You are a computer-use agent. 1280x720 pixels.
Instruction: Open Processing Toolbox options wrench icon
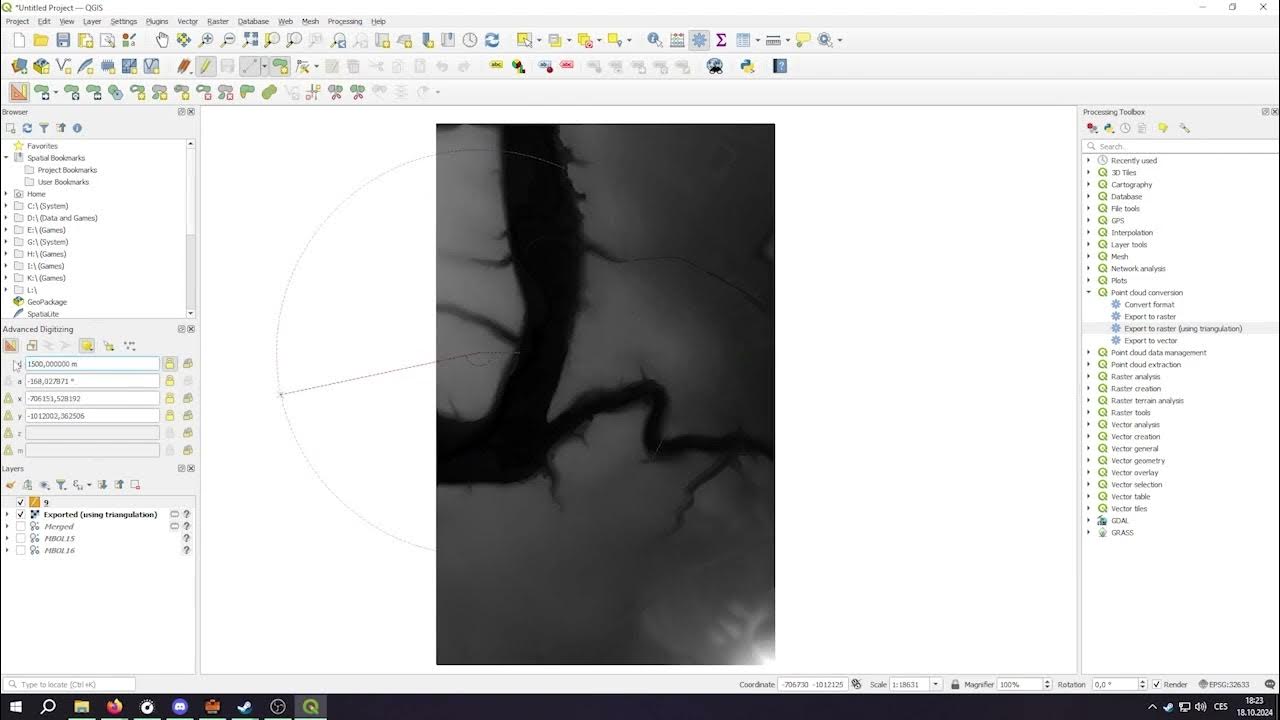[1185, 128]
